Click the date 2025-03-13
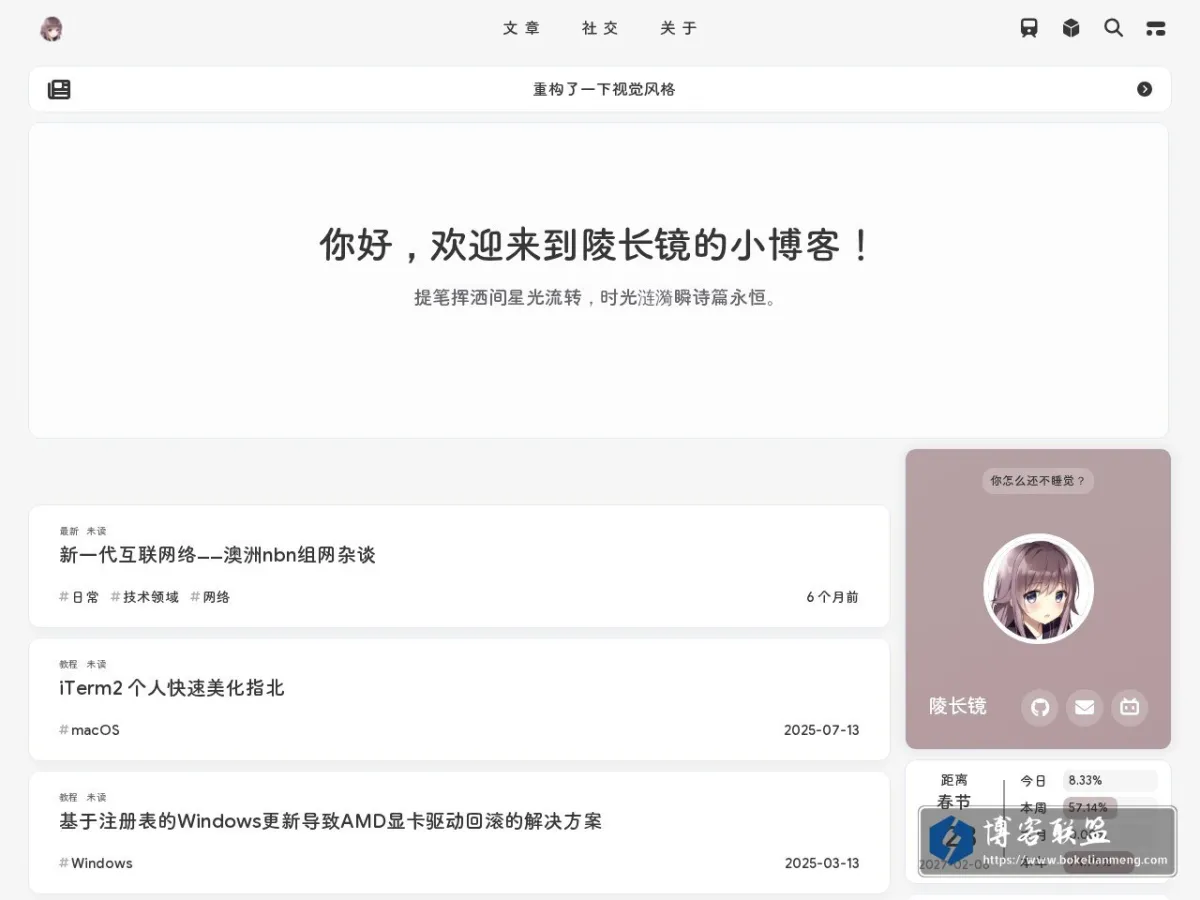This screenshot has height=900, width=1200. pyautogui.click(x=822, y=863)
